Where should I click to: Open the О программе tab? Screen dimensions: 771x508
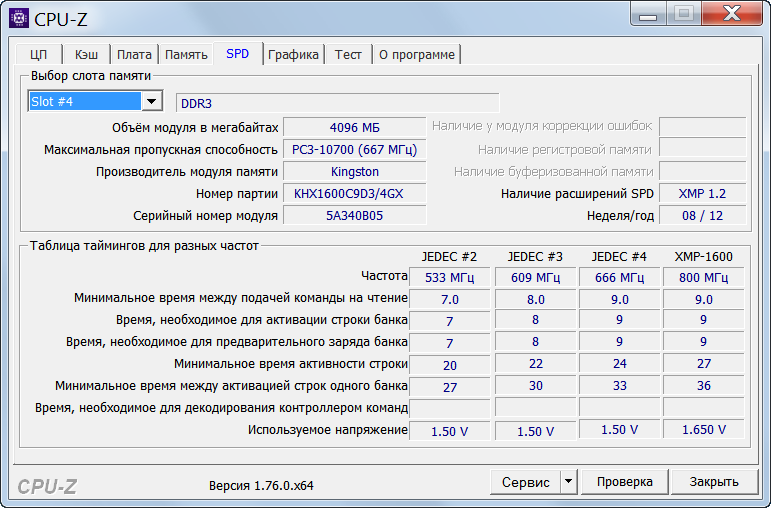point(416,54)
